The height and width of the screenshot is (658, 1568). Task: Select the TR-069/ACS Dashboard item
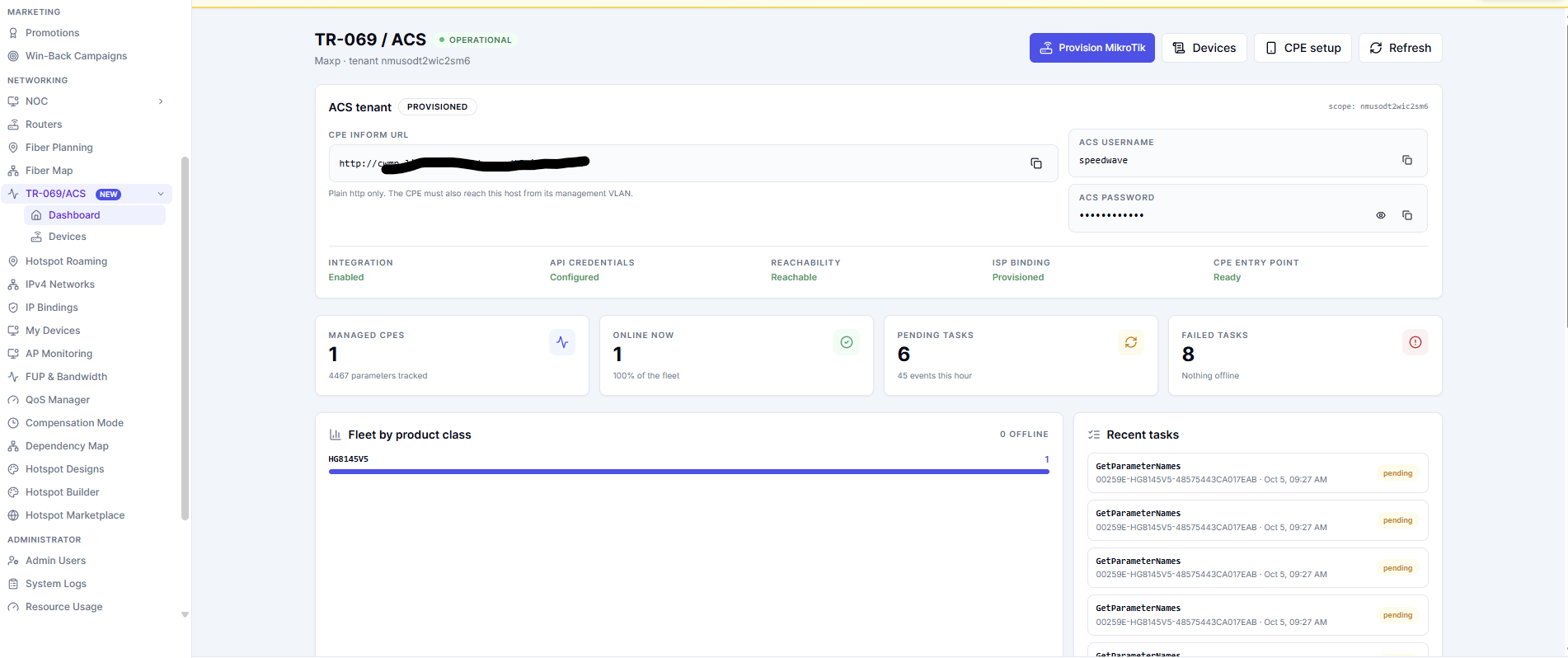95,215
